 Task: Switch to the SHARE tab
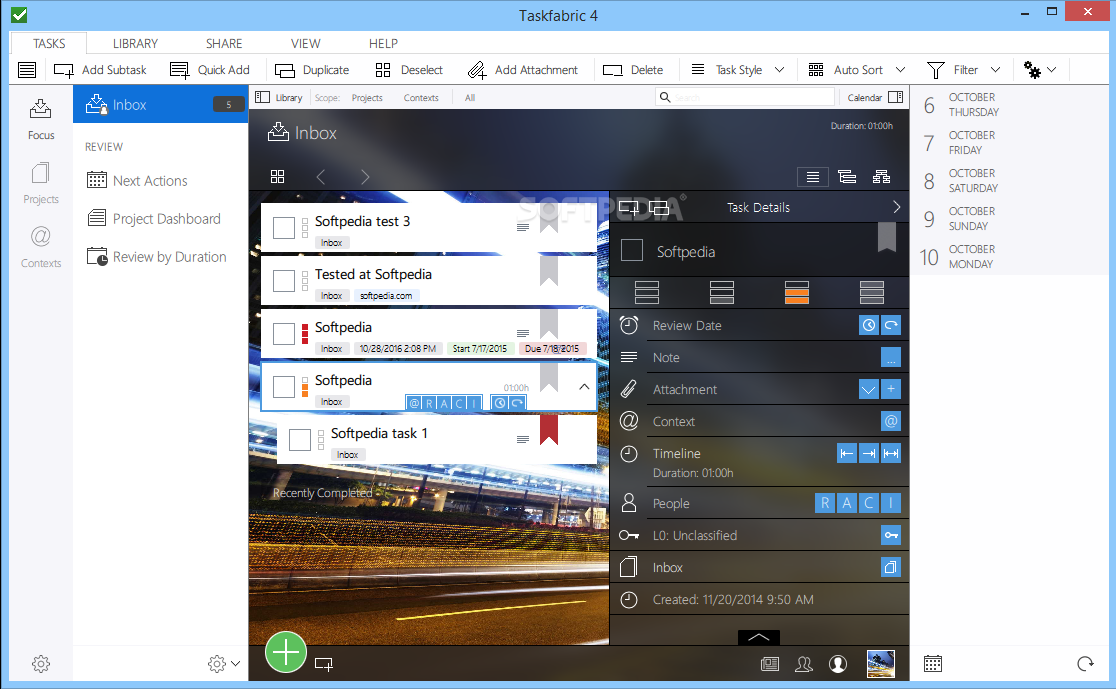coord(224,43)
